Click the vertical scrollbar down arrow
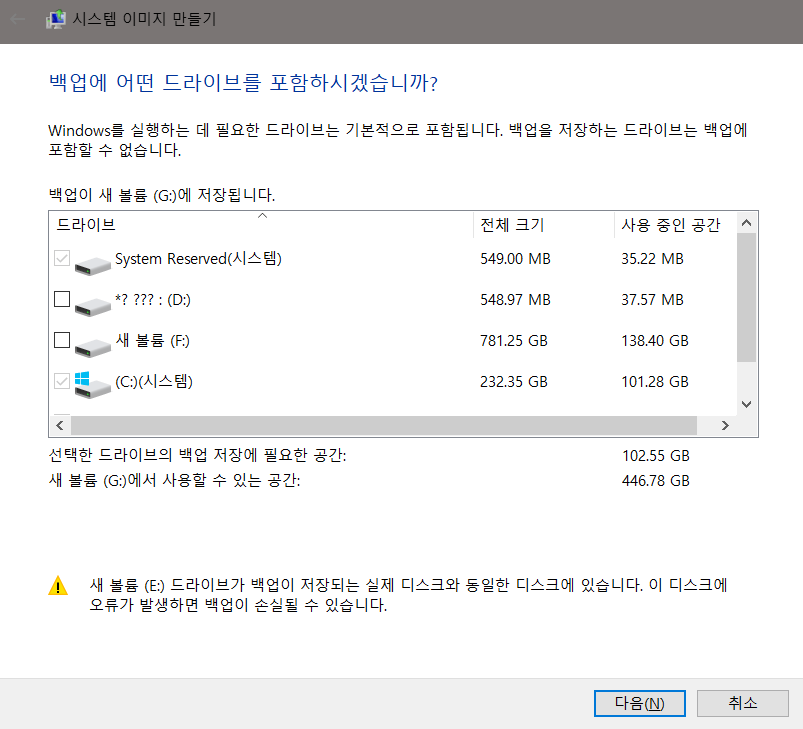The image size is (803, 729). click(x=747, y=404)
